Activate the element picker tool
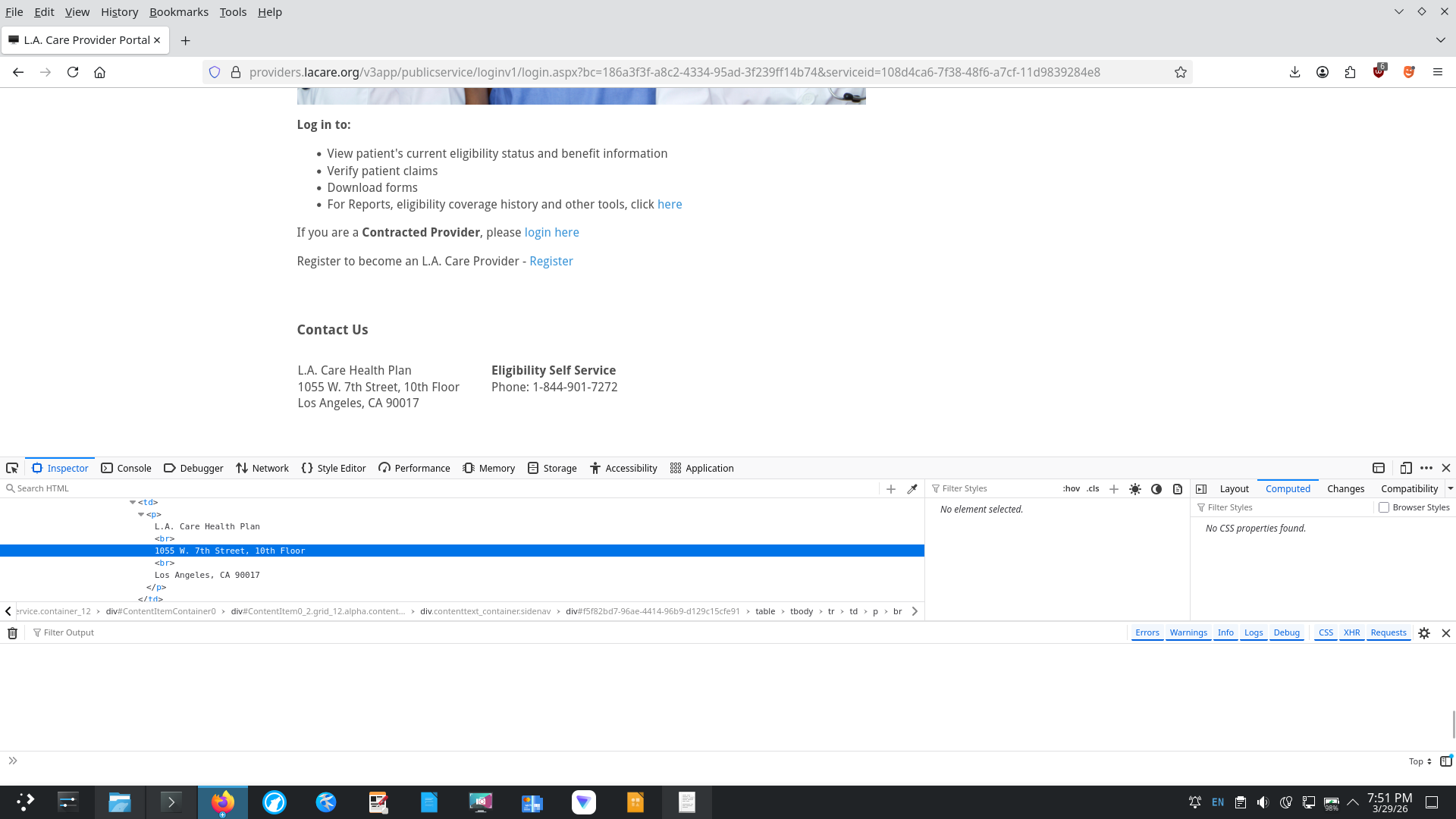Screen dimensions: 1456x819 click(12, 468)
